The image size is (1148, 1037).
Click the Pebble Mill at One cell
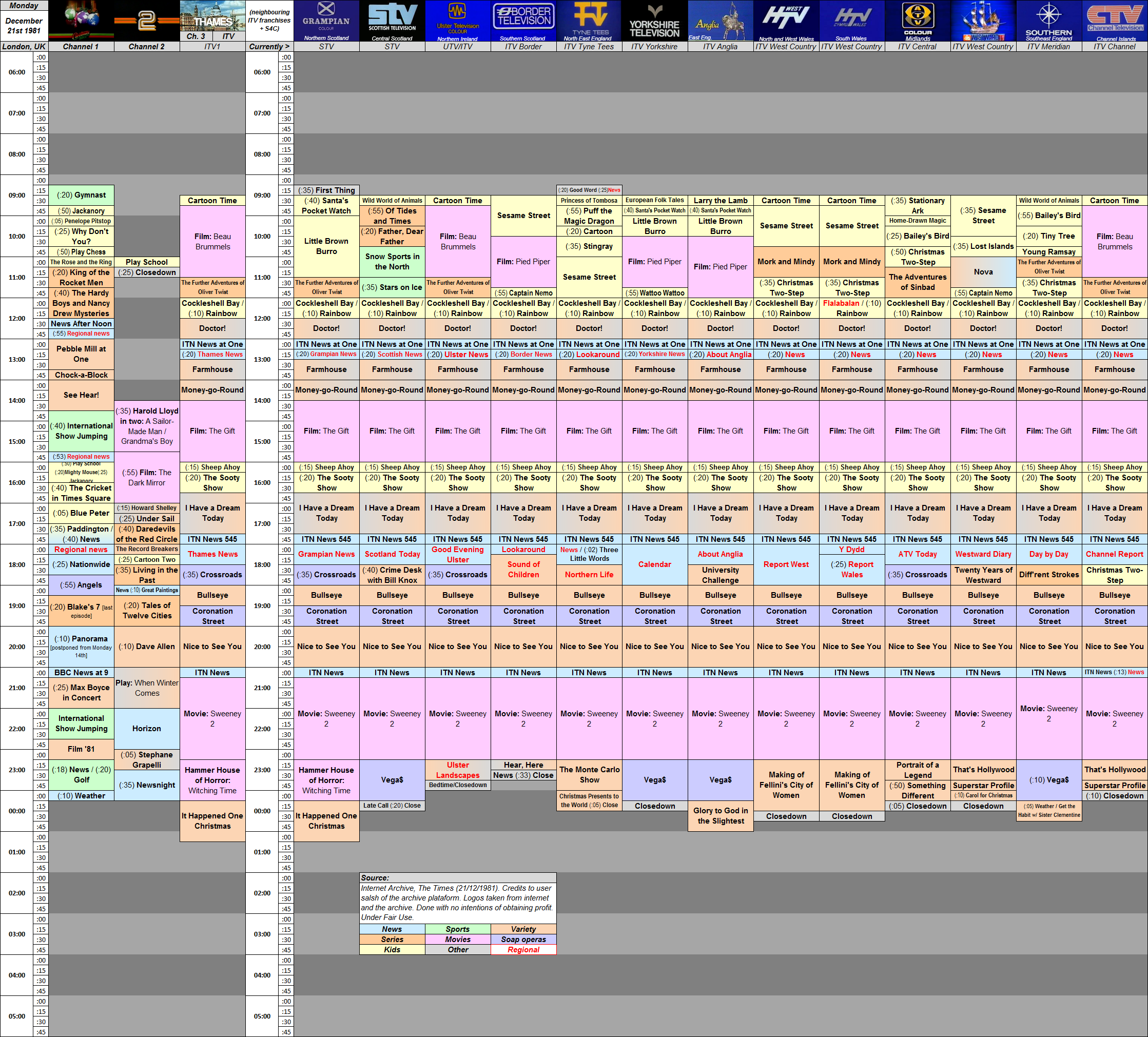pos(81,354)
